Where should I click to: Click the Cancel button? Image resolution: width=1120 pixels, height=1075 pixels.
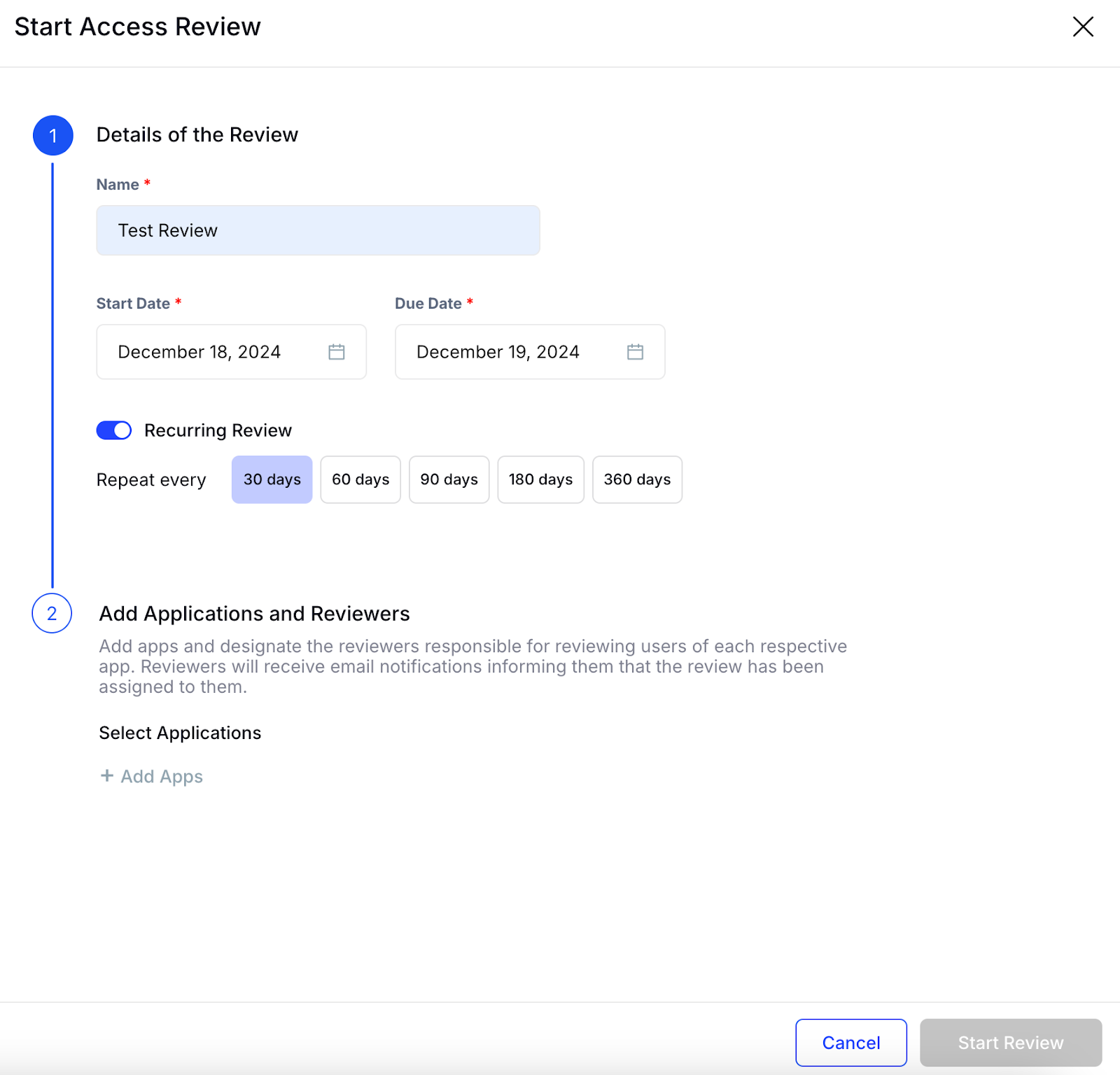tap(850, 1042)
